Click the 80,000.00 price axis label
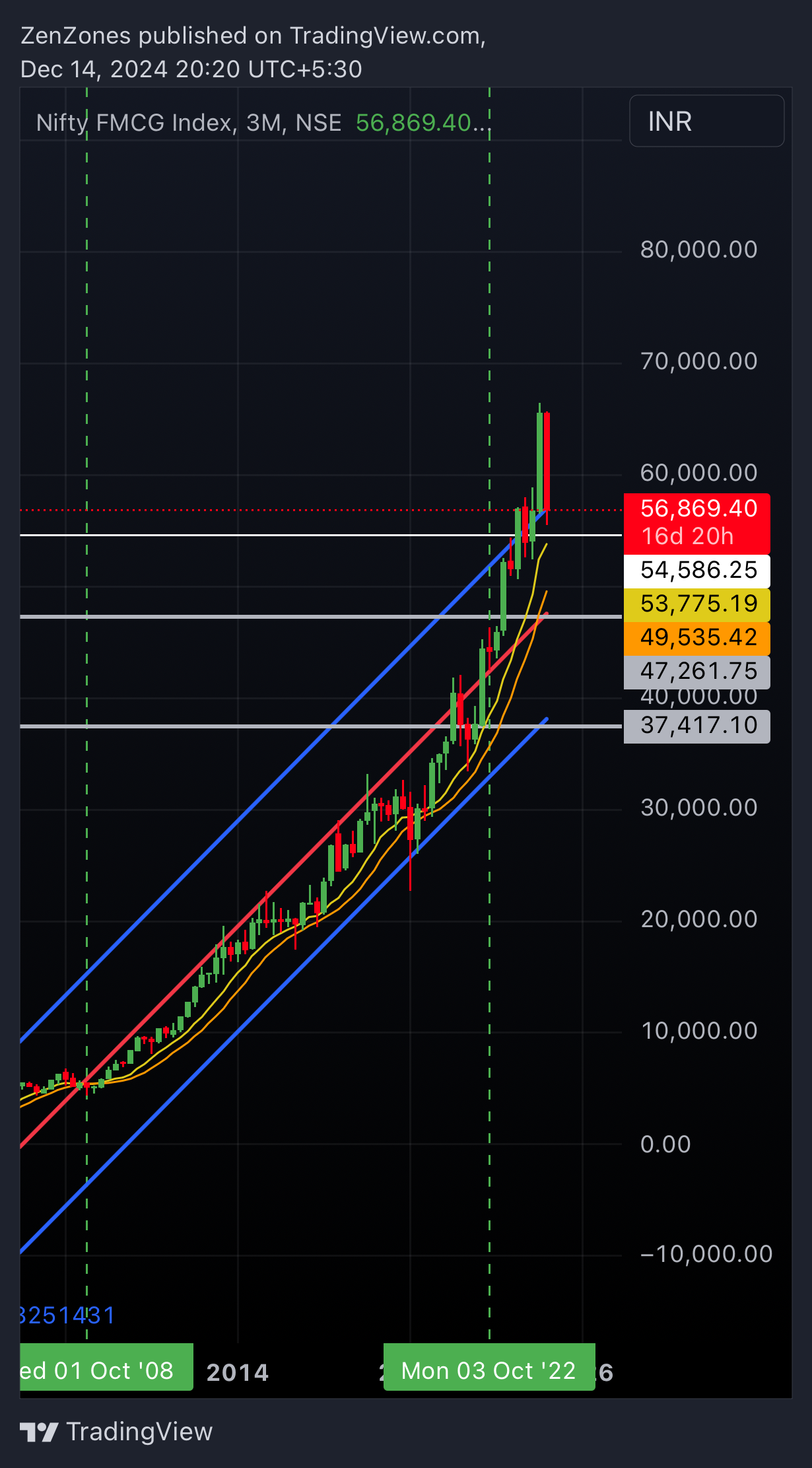The width and height of the screenshot is (812, 1468). click(x=699, y=250)
